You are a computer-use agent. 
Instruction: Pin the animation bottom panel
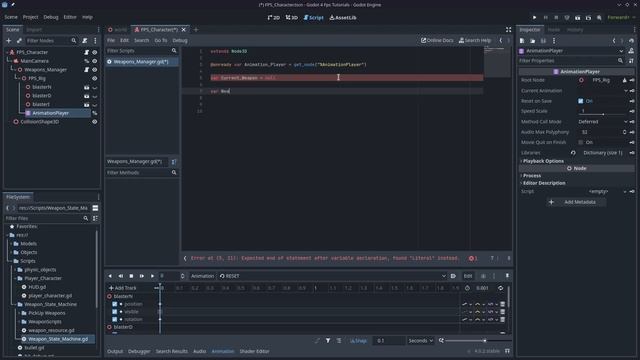point(507,276)
